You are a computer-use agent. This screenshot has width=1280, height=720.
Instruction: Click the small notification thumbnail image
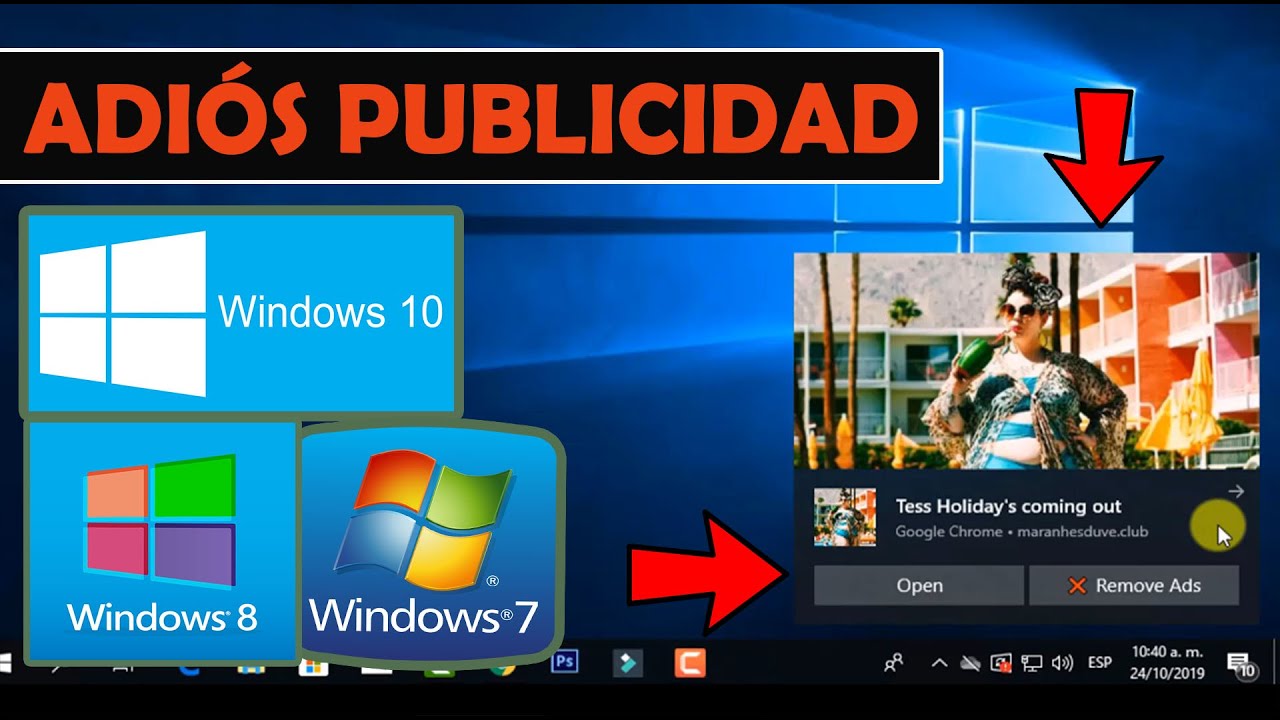pyautogui.click(x=845, y=517)
